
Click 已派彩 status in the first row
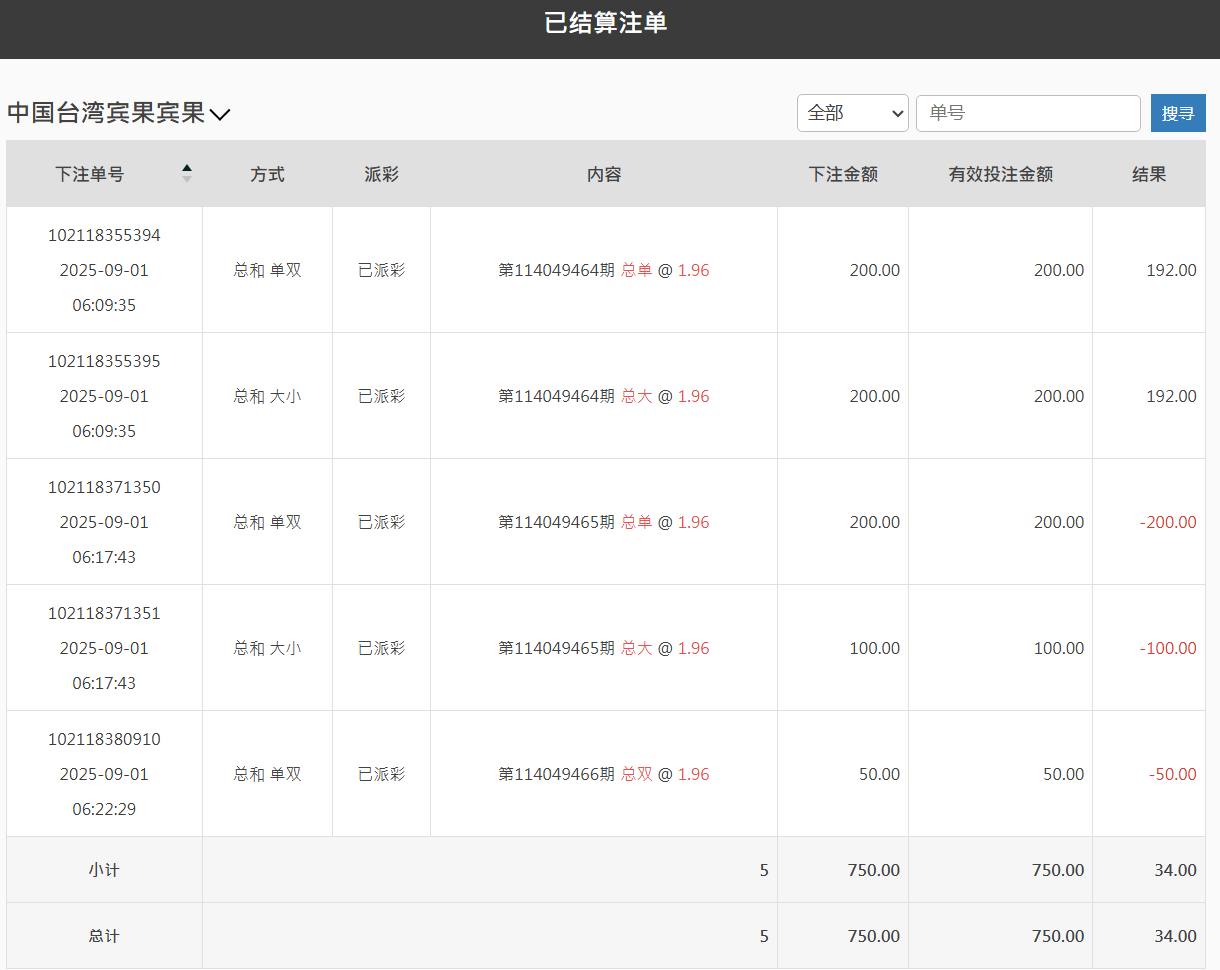coord(381,270)
